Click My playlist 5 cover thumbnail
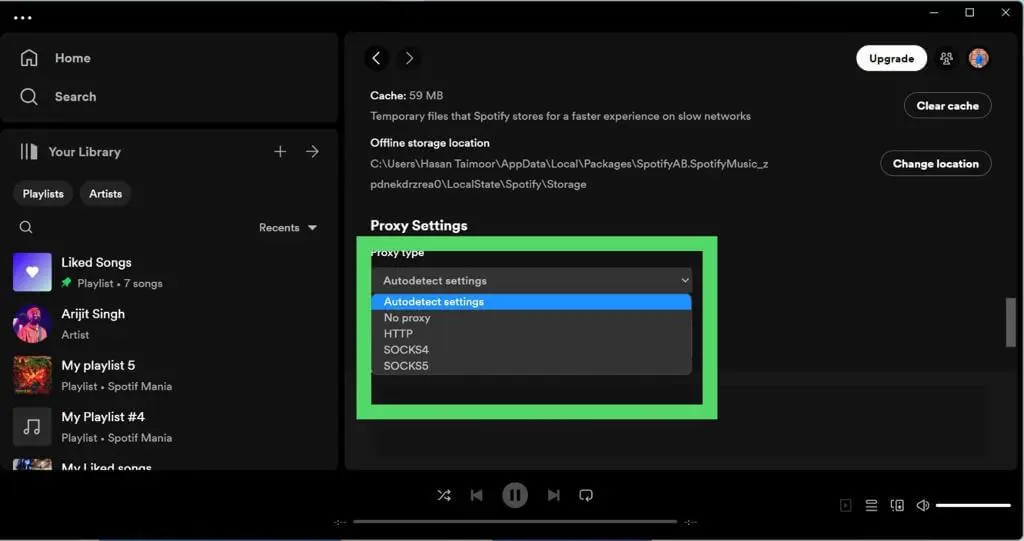Viewport: 1024px width, 541px height. 32,375
